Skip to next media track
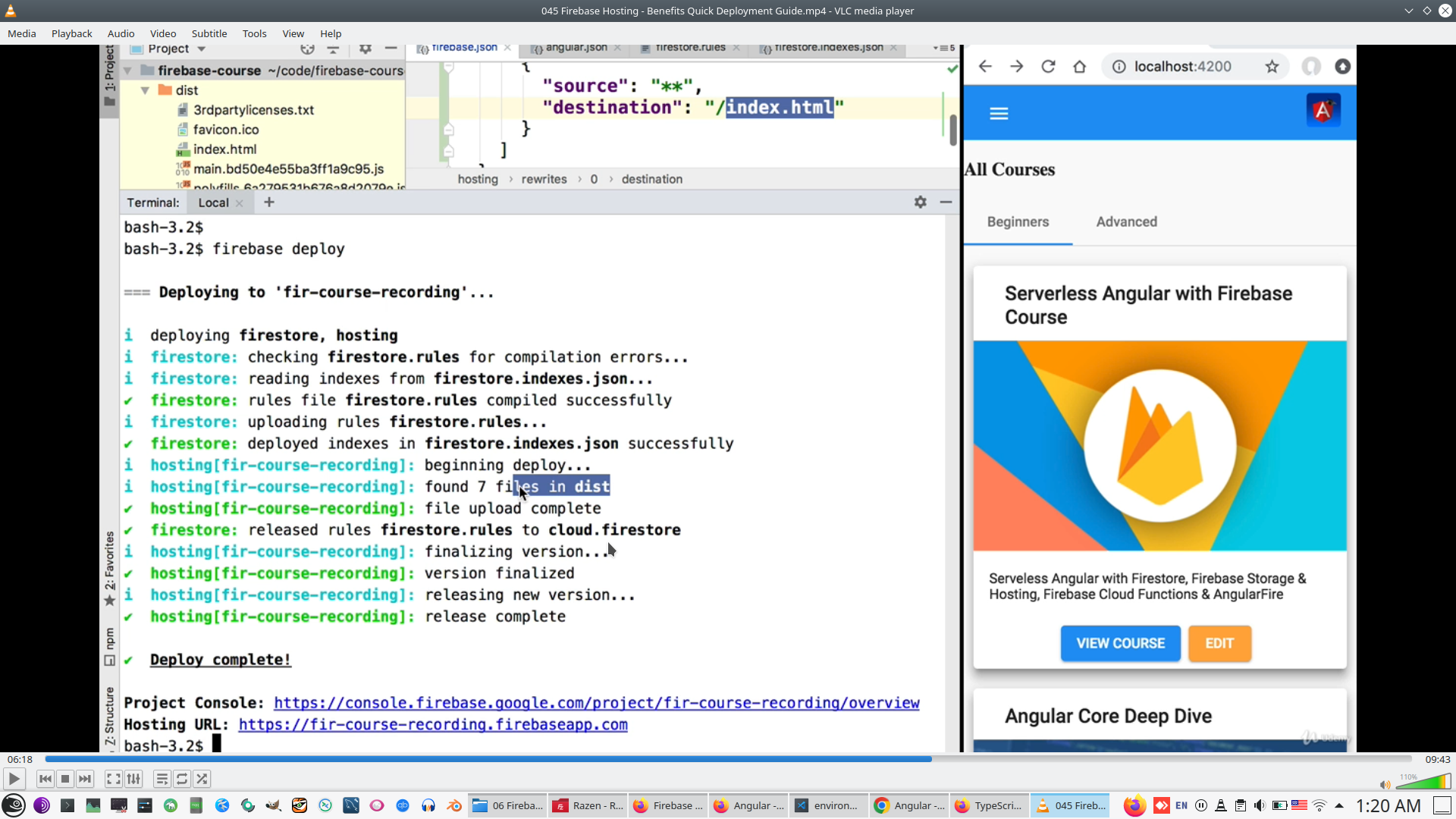Viewport: 1456px width, 819px height. click(x=85, y=779)
